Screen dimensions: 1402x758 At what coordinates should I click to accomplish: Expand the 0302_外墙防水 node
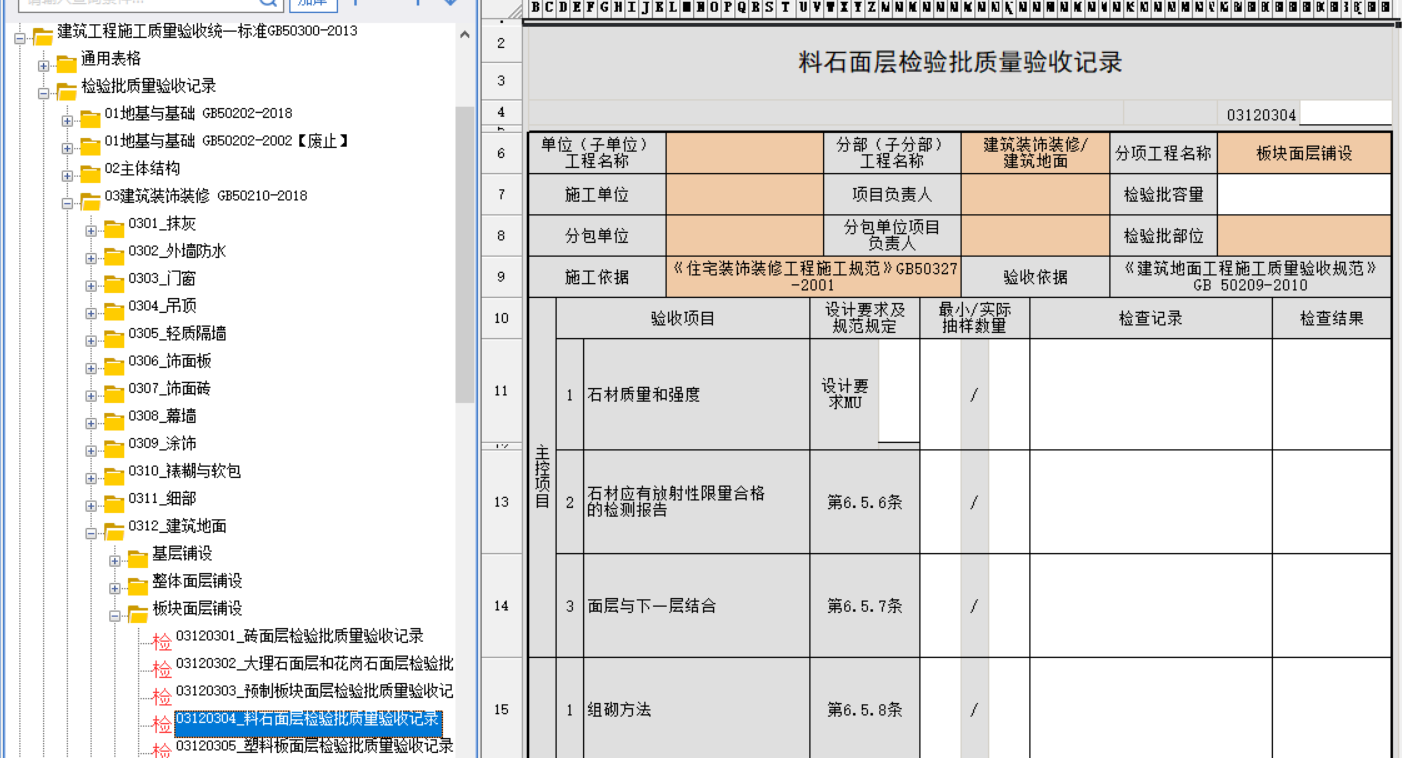coord(91,259)
